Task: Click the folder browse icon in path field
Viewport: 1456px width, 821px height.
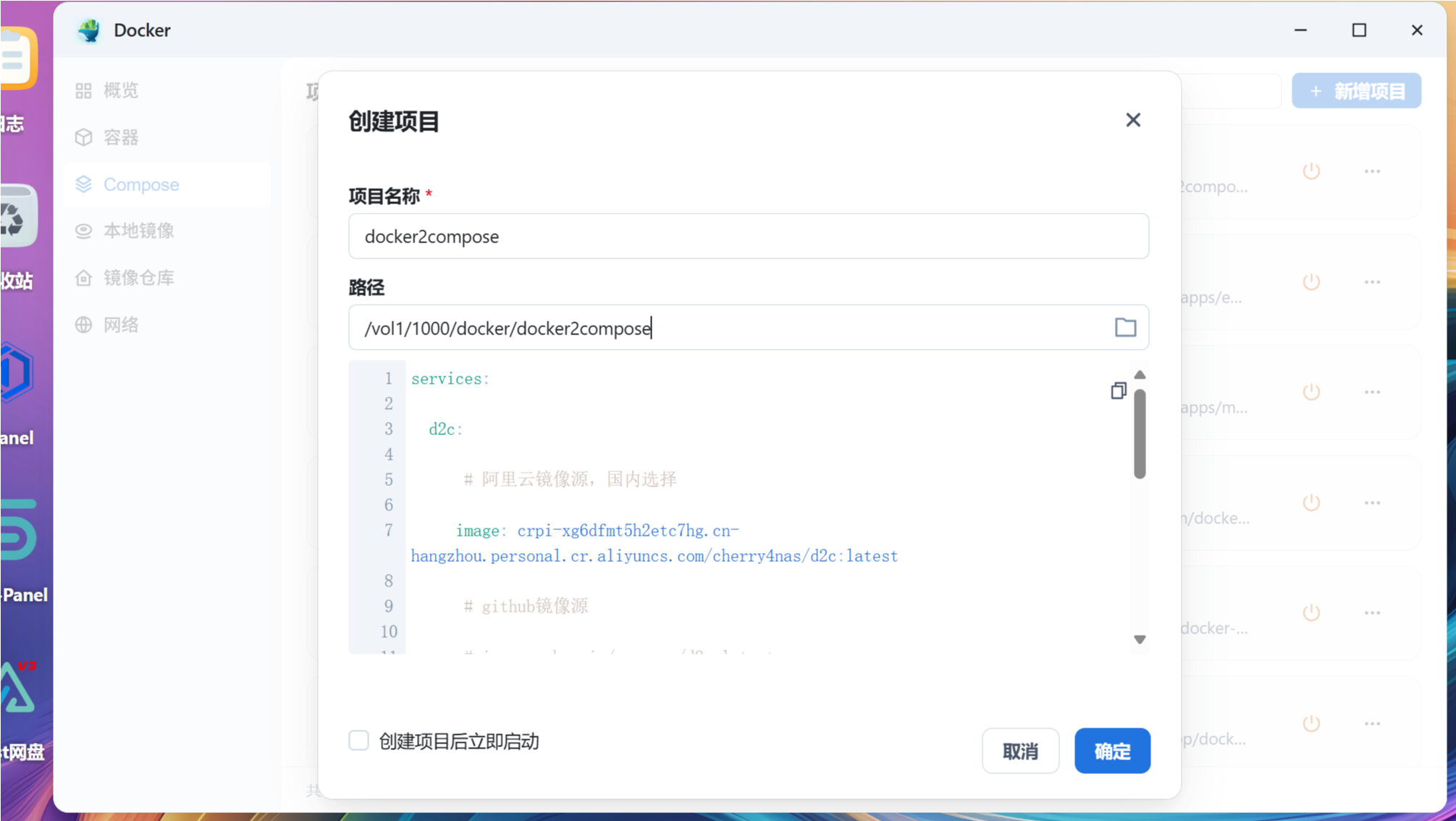Action: click(x=1124, y=328)
